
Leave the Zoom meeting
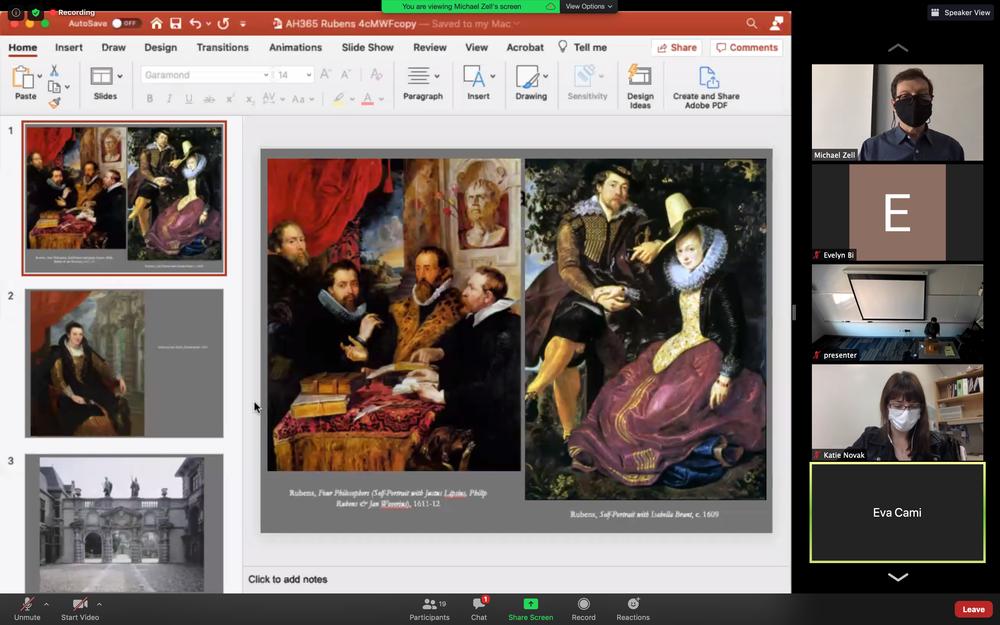pos(973,609)
